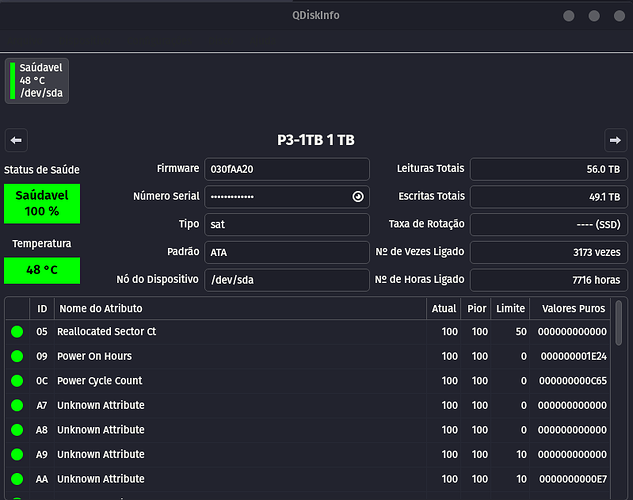This screenshot has width=633, height=500.
Task: Click the green status dot for Reallocated Sector Ct
Action: pyautogui.click(x=17, y=332)
